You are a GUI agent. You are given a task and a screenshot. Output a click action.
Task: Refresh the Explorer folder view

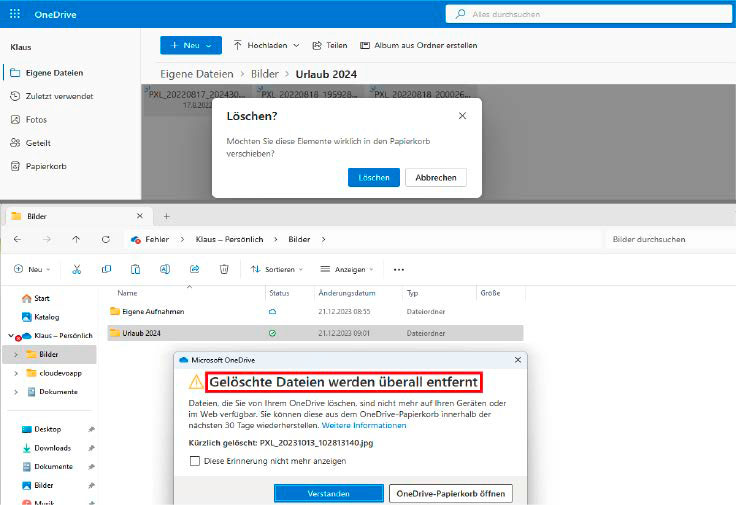tap(106, 239)
